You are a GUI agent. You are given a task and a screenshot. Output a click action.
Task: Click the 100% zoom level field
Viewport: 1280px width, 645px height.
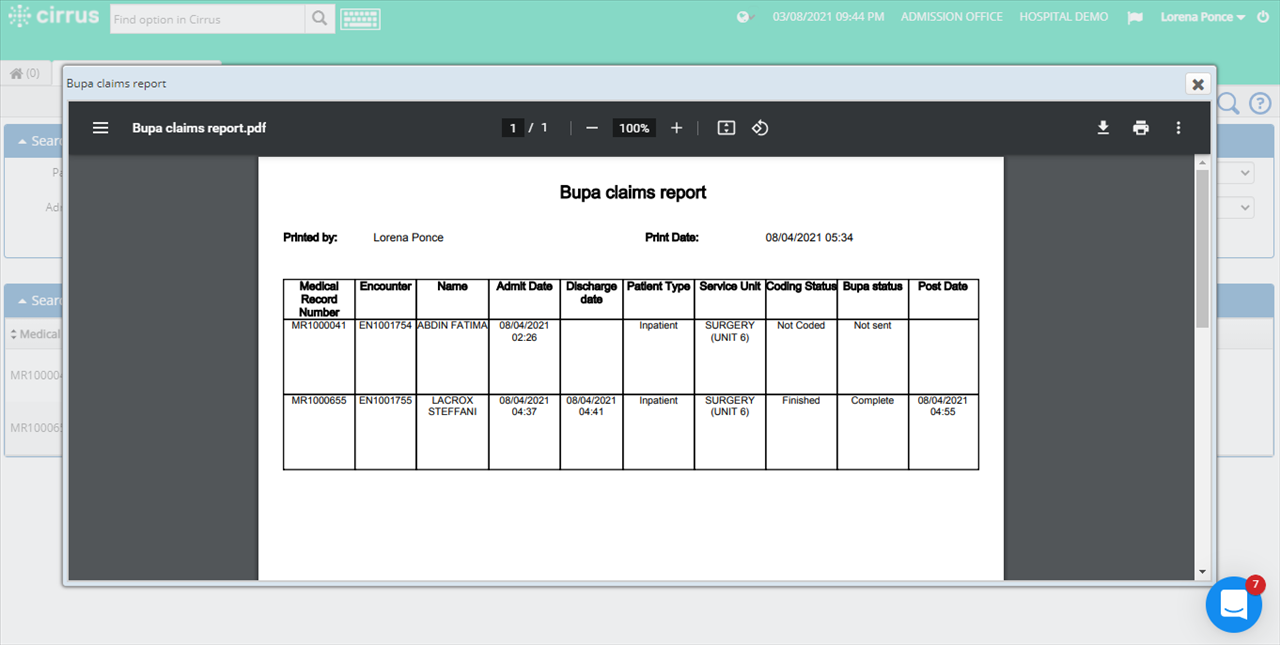(634, 128)
